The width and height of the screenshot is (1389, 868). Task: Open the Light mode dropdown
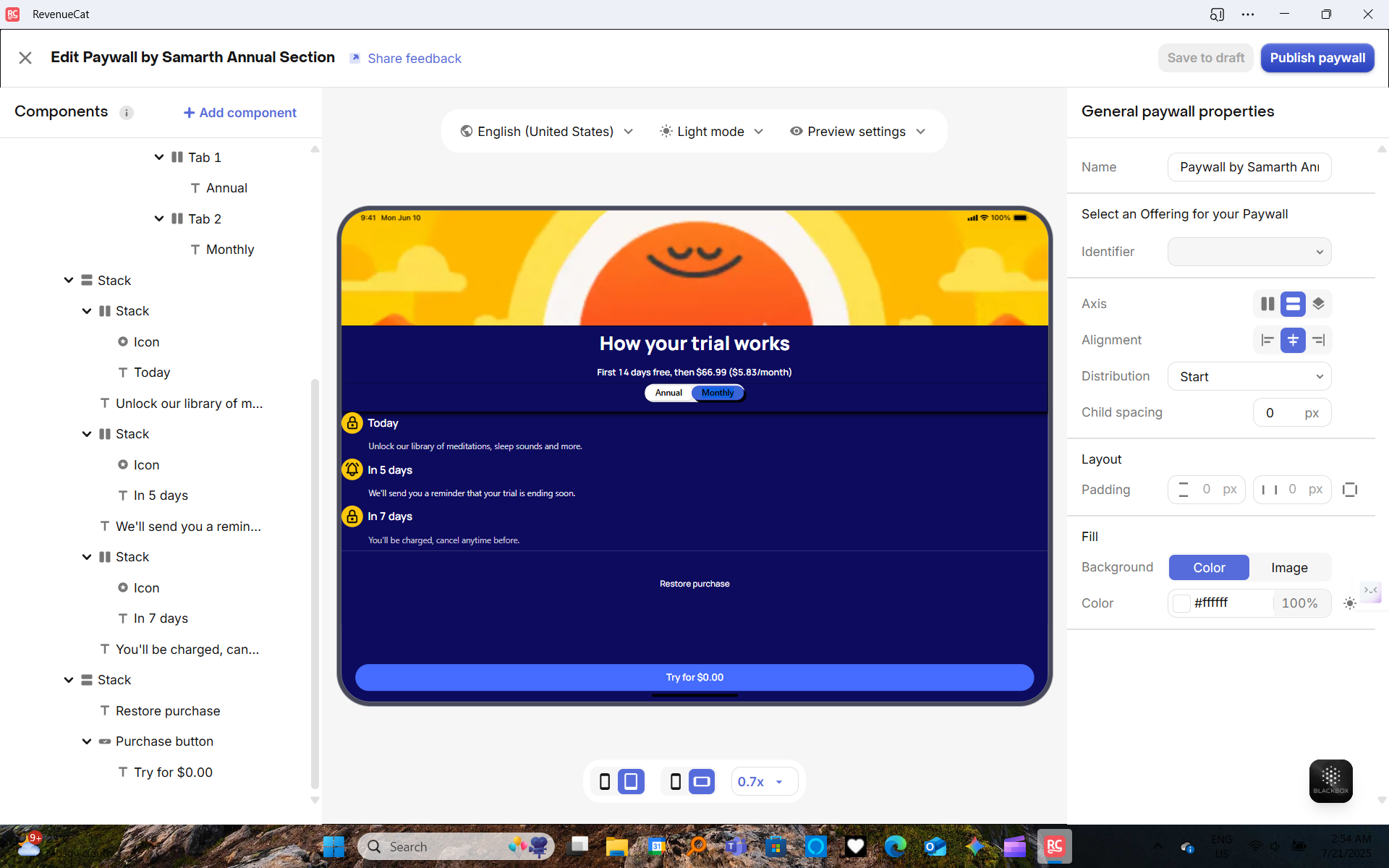[711, 132]
